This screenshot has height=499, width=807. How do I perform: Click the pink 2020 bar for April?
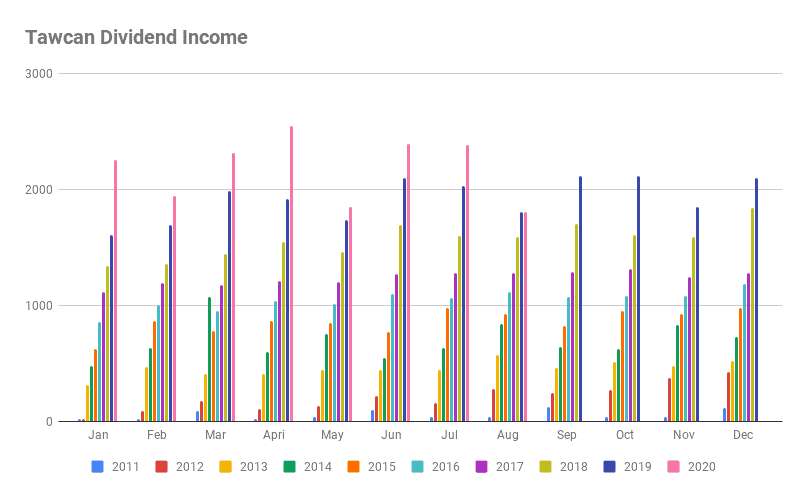[291, 275]
